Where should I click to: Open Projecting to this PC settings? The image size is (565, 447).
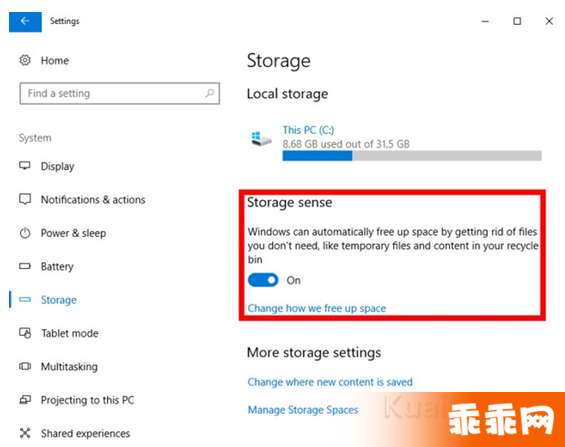click(87, 400)
